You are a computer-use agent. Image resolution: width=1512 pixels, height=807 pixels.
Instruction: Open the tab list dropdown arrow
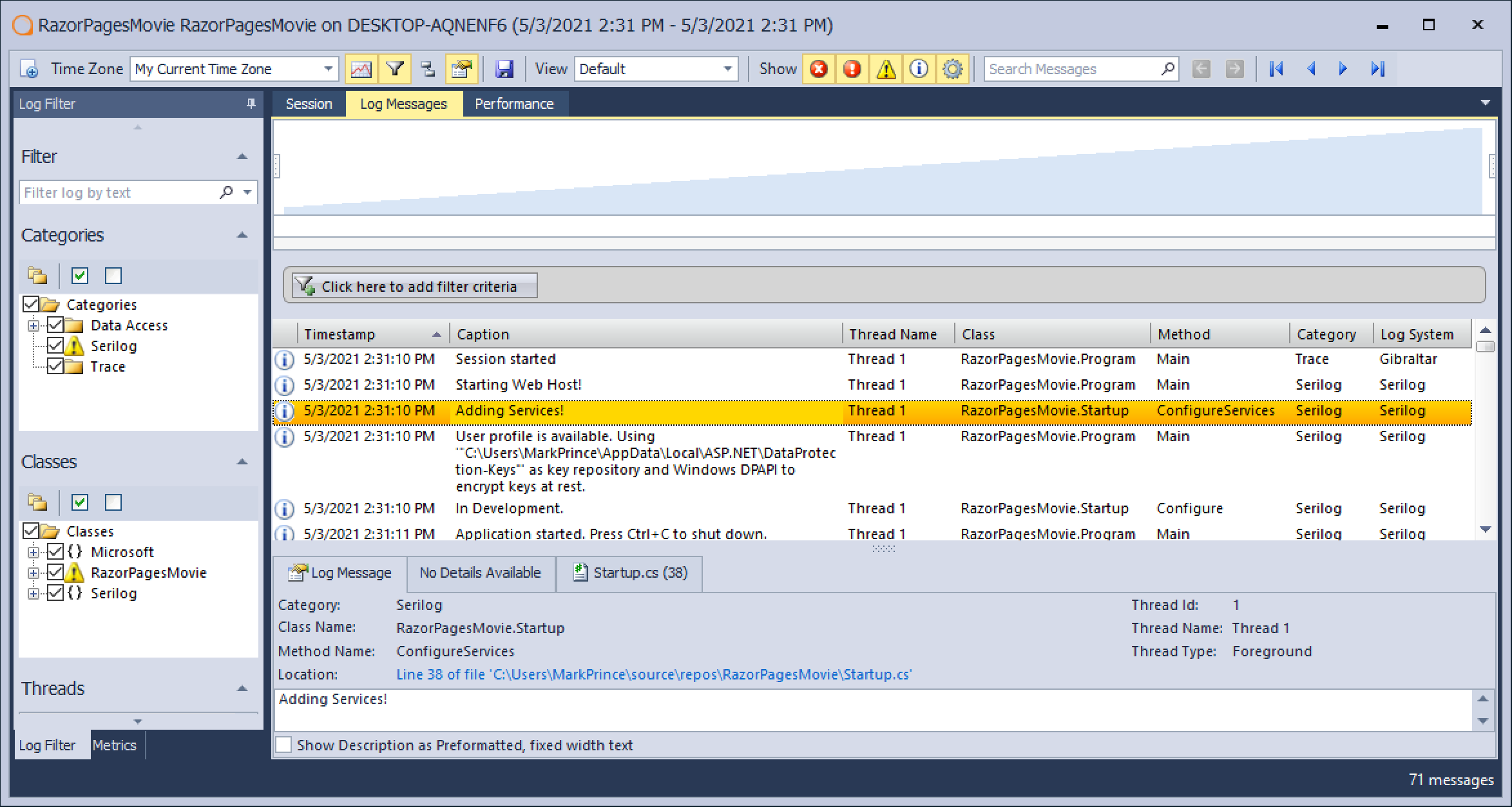(1486, 103)
